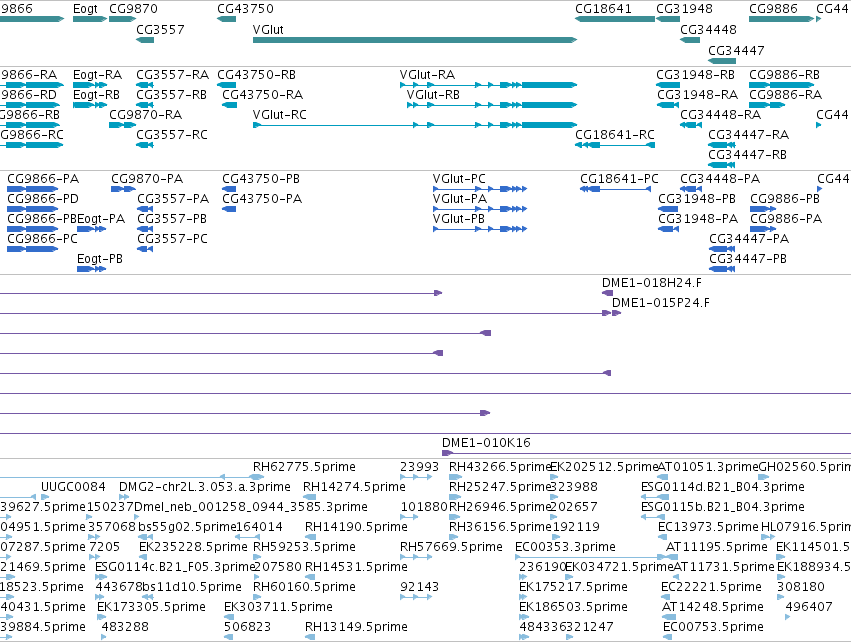Click protein CG9870-PA
851x642 pixels.
tap(123, 189)
